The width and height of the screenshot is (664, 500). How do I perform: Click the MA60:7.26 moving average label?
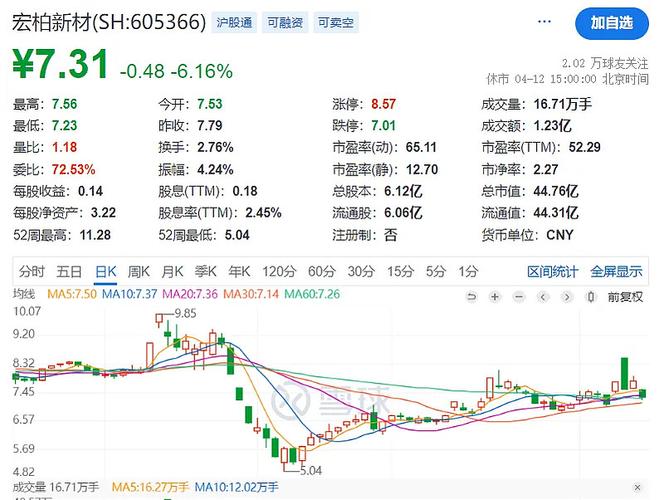(312, 294)
